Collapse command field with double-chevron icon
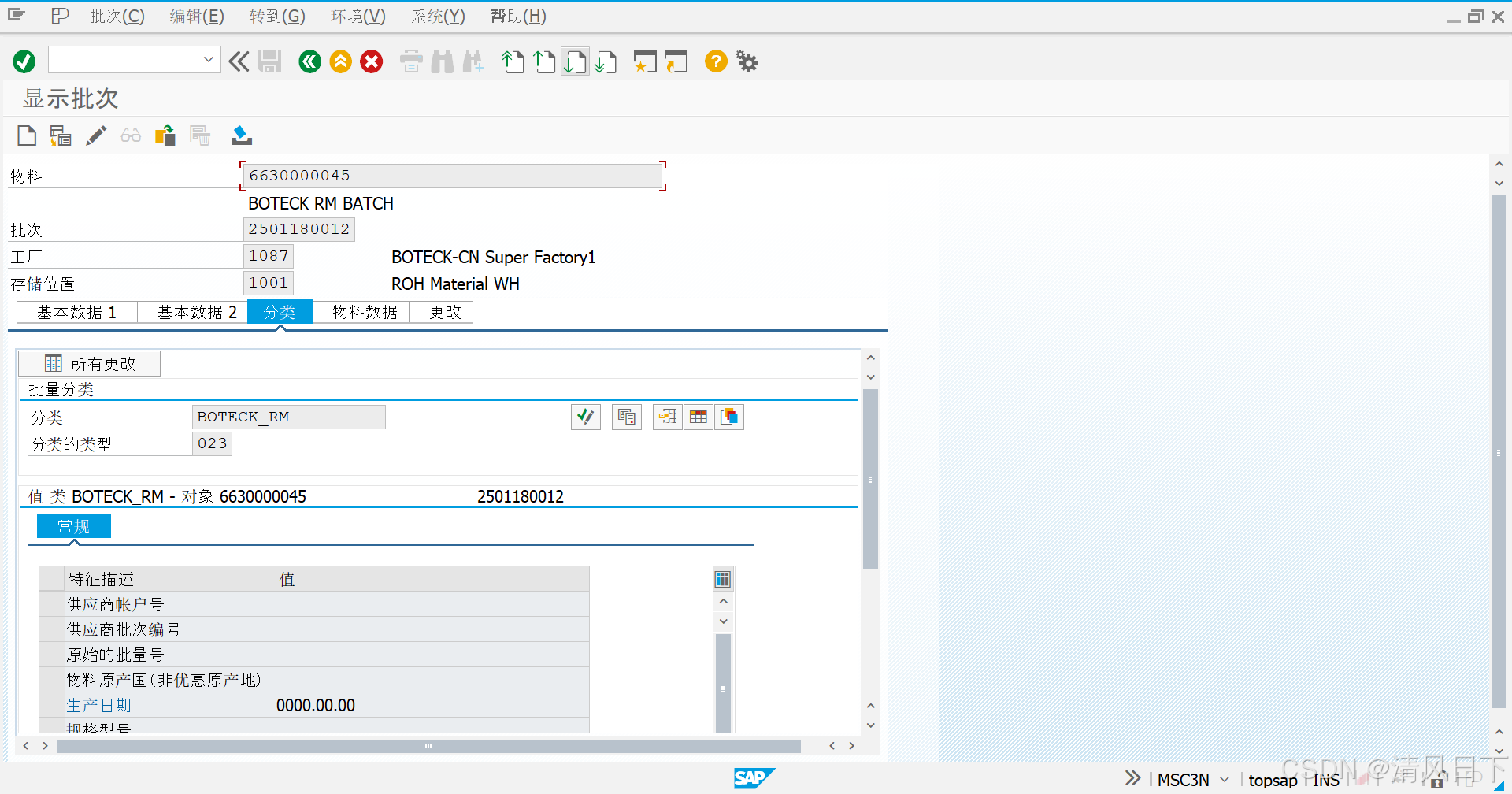Viewport: 1512px width, 794px height. pyautogui.click(x=239, y=61)
